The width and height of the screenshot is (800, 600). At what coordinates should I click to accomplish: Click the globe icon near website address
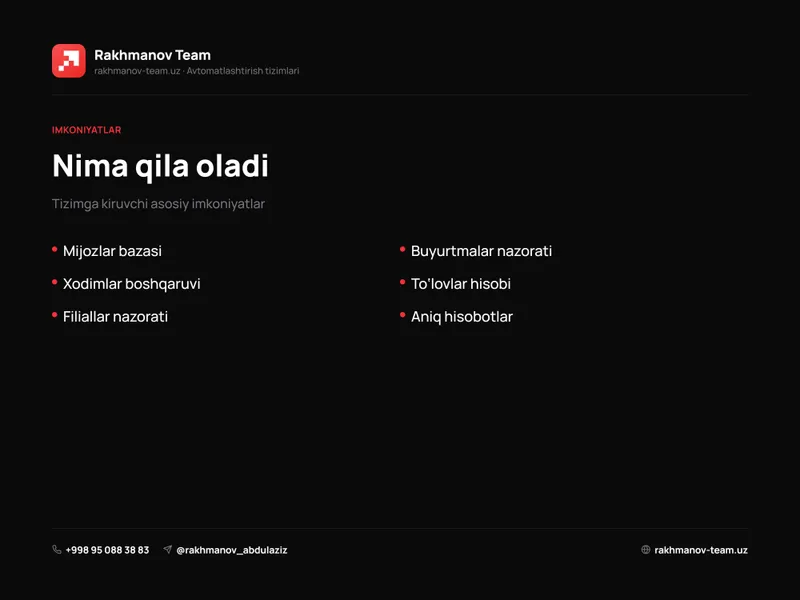[x=645, y=549]
